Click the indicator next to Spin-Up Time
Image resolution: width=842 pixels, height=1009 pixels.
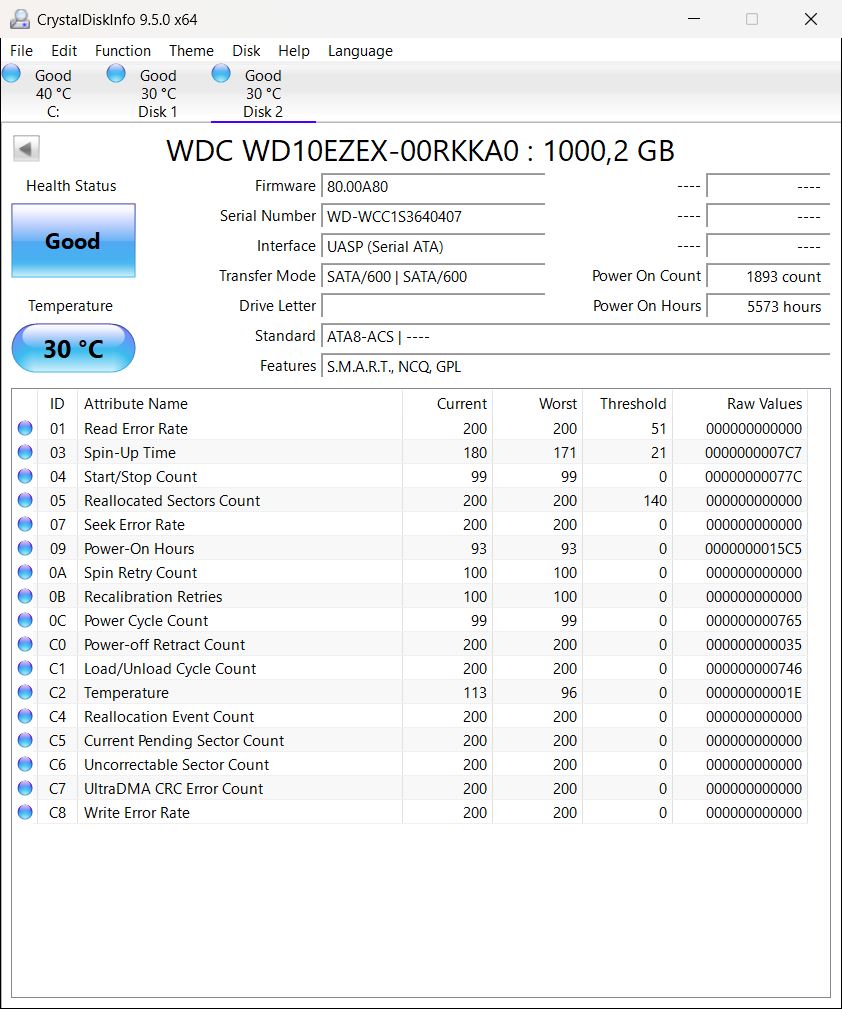(24, 452)
